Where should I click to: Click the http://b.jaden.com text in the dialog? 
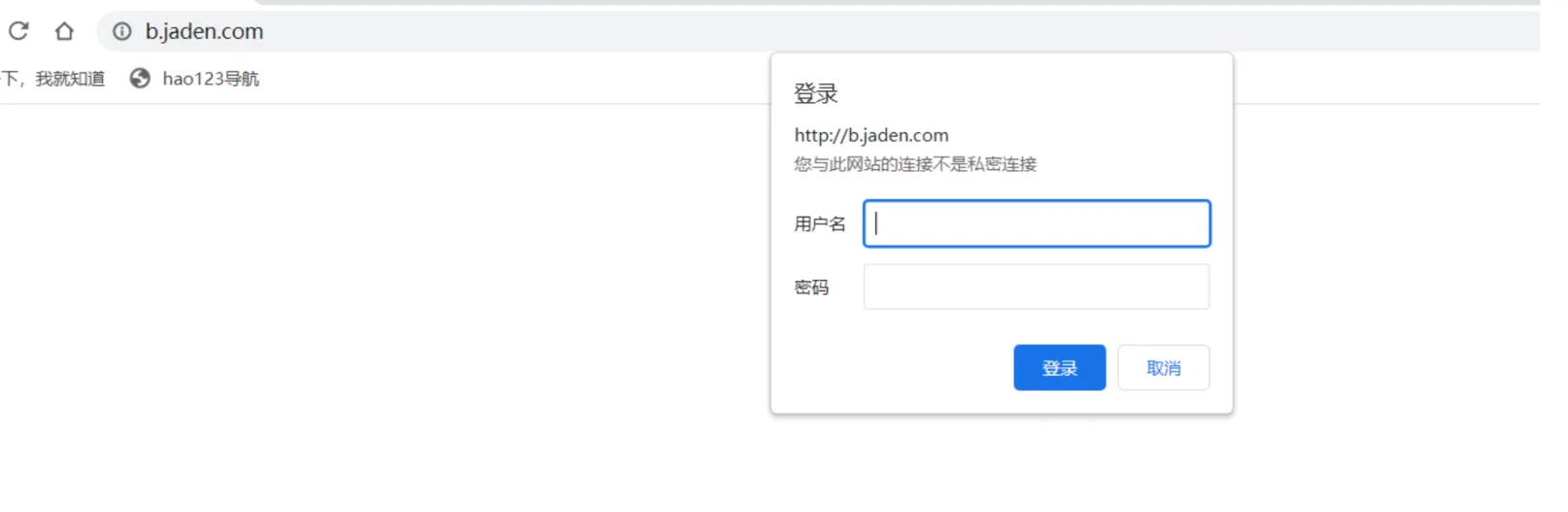pyautogui.click(x=871, y=135)
